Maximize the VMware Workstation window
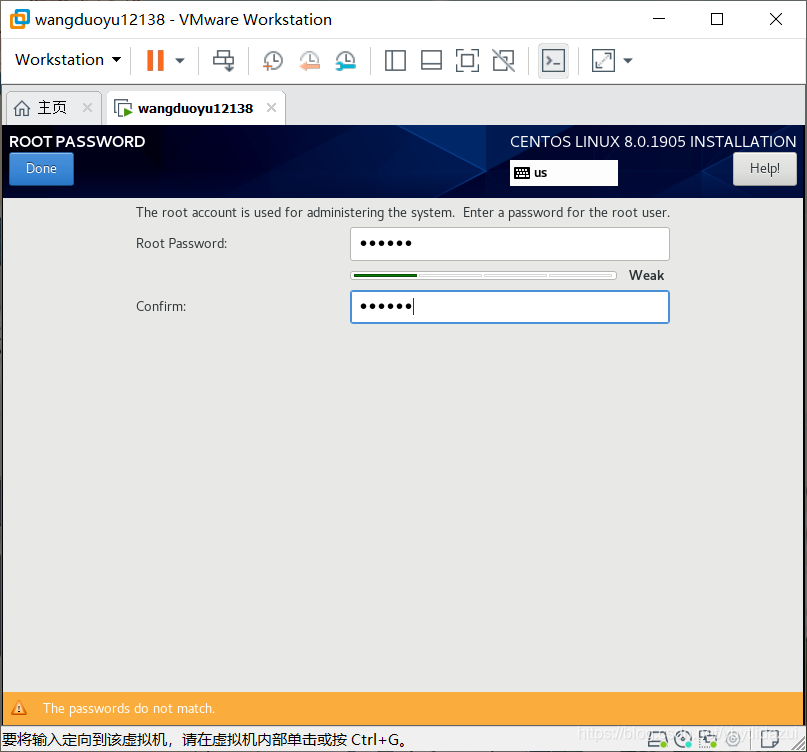The image size is (807, 752). [717, 19]
